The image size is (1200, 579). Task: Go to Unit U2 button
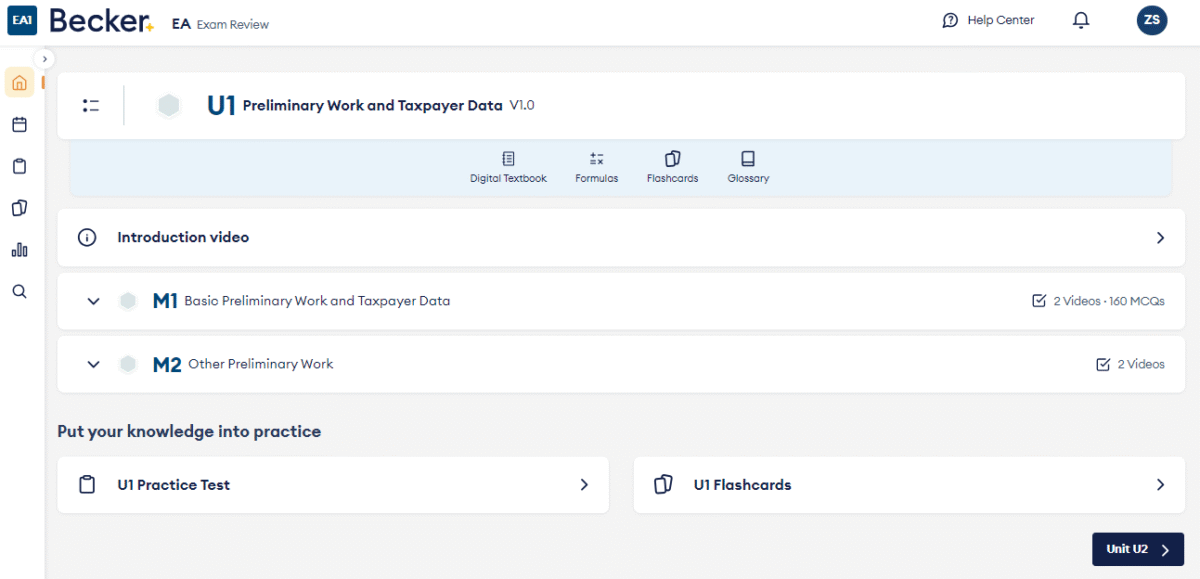pyautogui.click(x=1137, y=549)
